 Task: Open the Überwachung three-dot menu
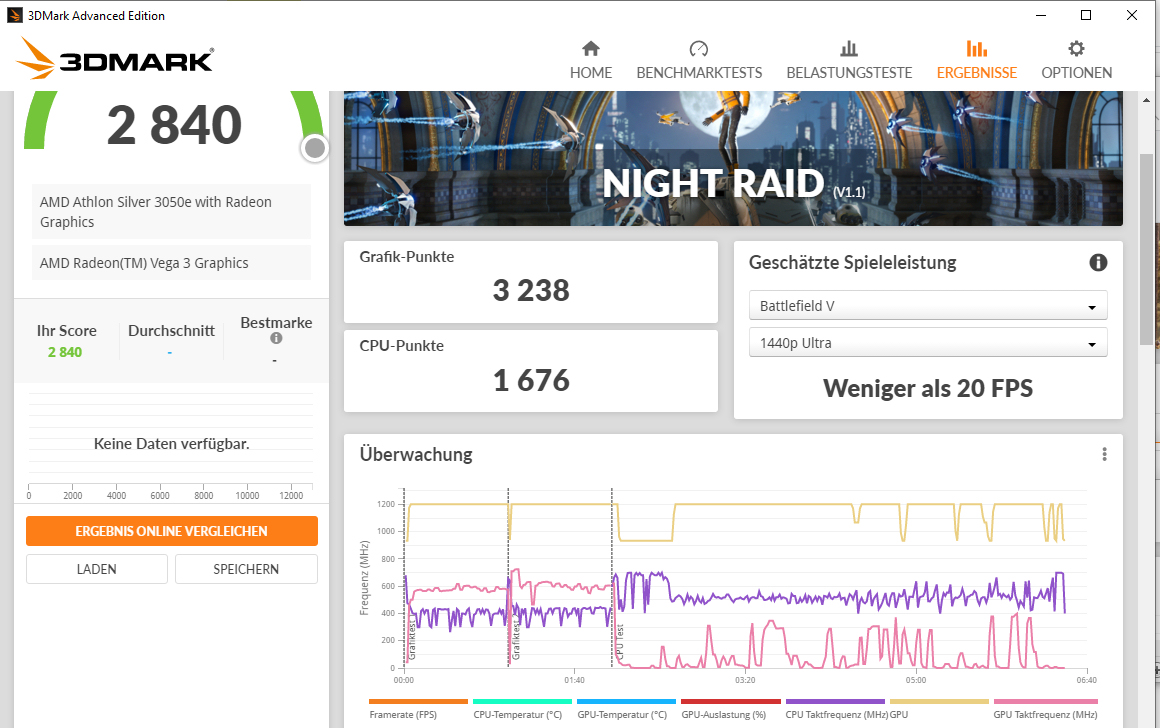[1104, 454]
